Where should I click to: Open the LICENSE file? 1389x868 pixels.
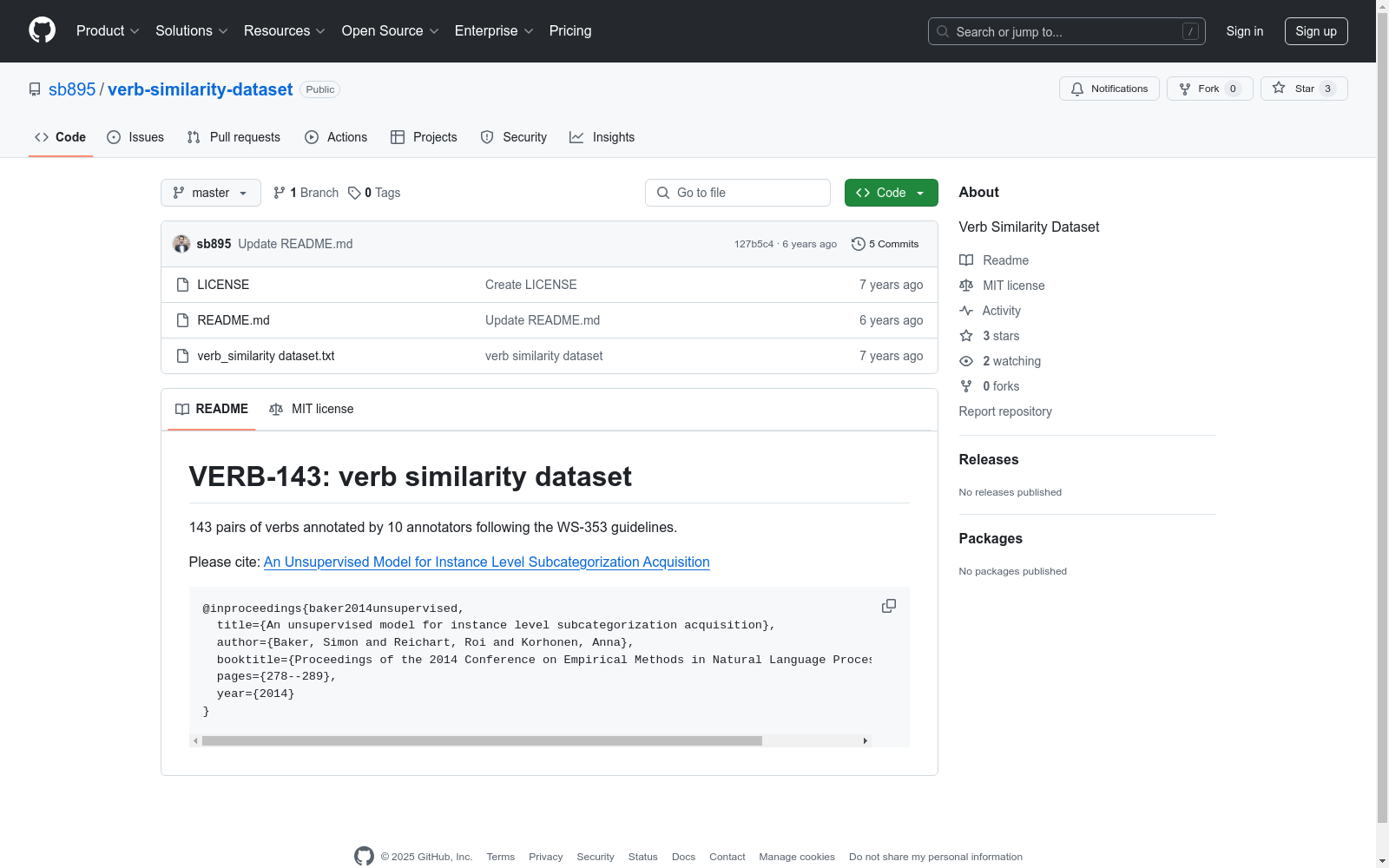point(223,285)
